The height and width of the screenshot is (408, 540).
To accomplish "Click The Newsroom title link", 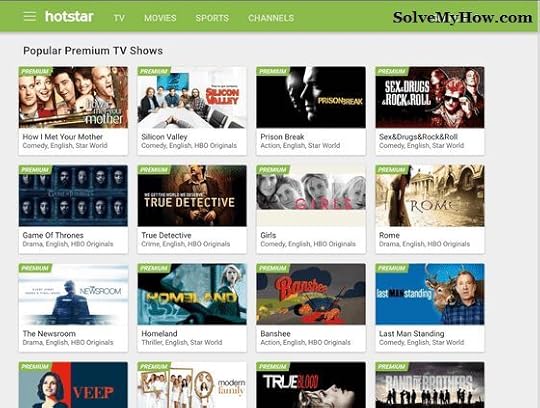I will click(x=49, y=334).
